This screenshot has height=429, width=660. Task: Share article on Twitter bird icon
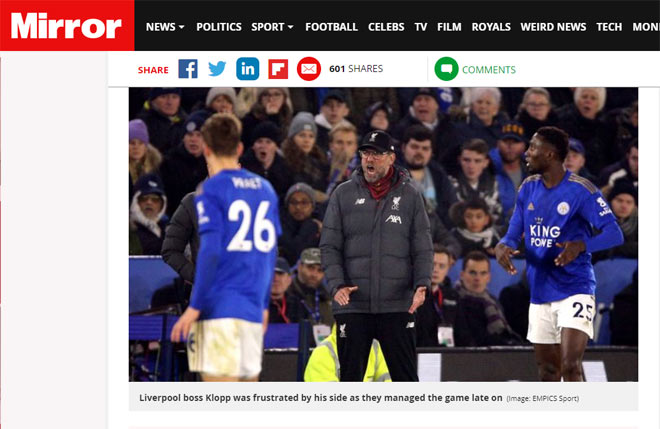[x=217, y=69]
